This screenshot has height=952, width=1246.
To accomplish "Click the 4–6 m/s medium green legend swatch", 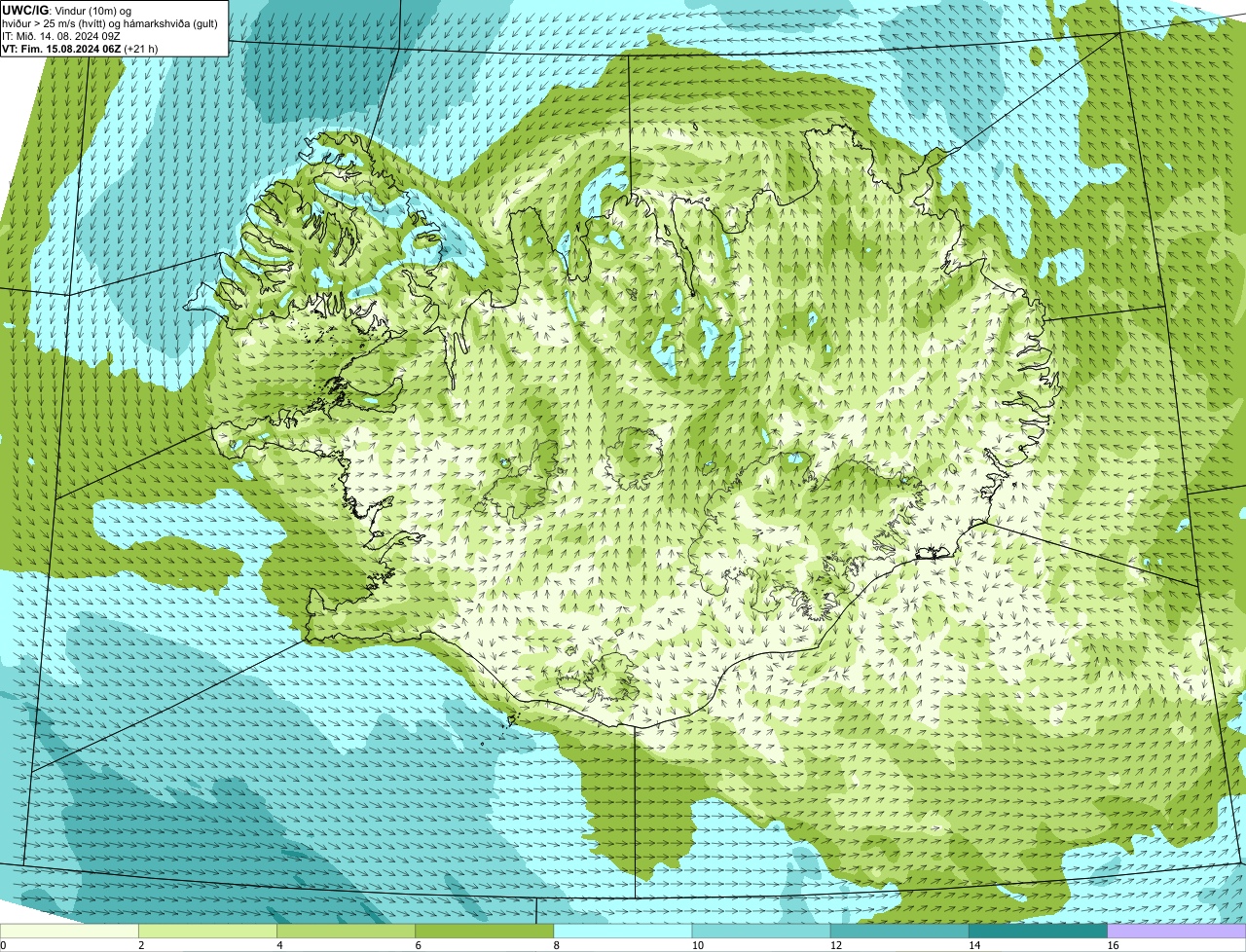I will pyautogui.click(x=346, y=931).
